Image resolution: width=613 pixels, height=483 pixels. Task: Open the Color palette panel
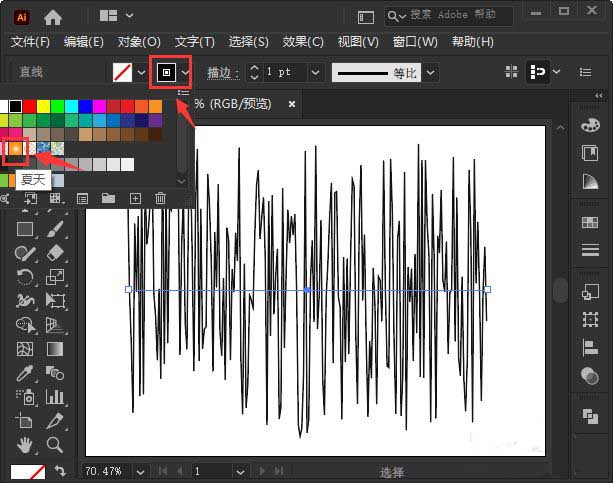590,125
